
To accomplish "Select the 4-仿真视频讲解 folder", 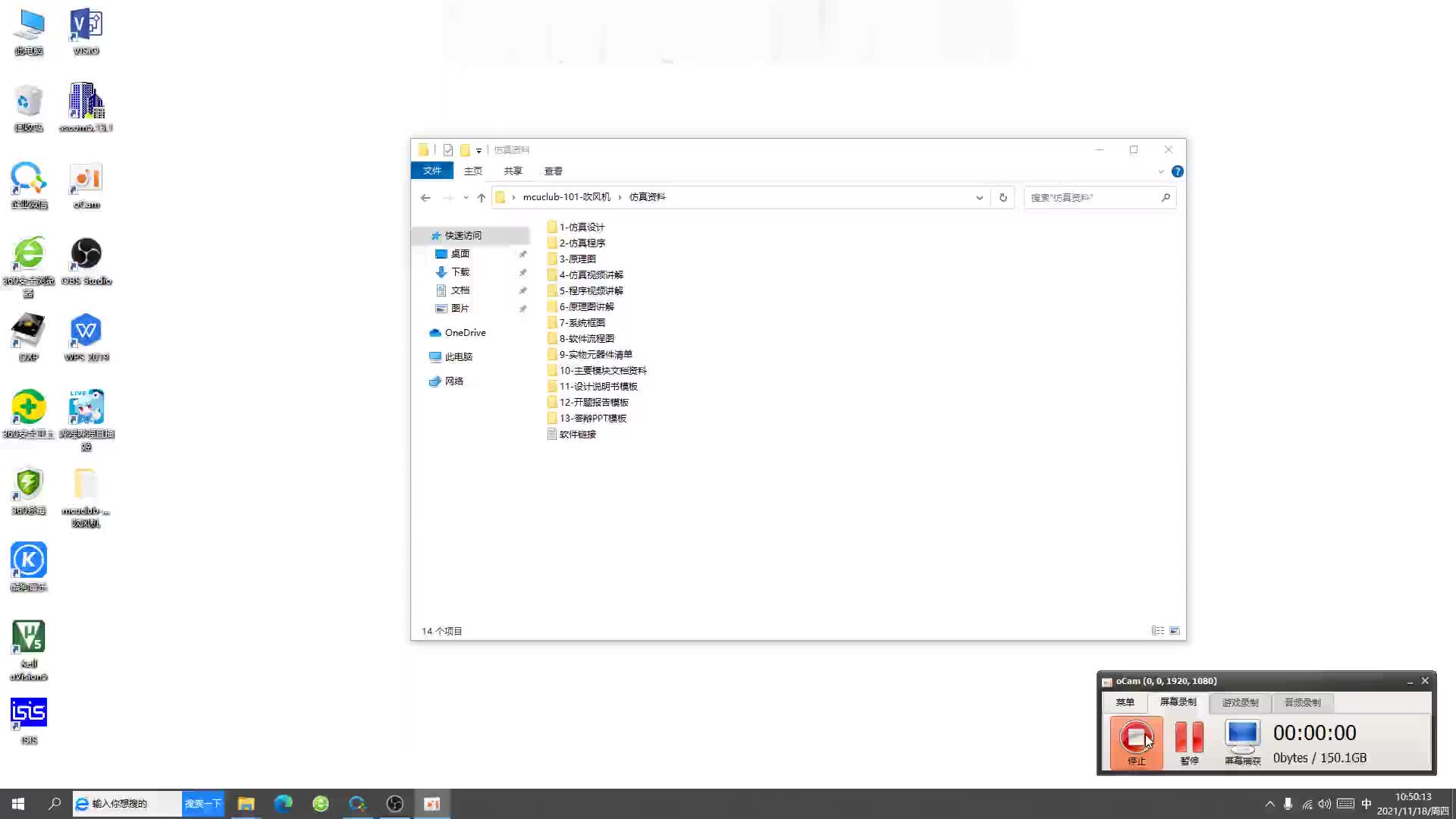I will pos(585,275).
